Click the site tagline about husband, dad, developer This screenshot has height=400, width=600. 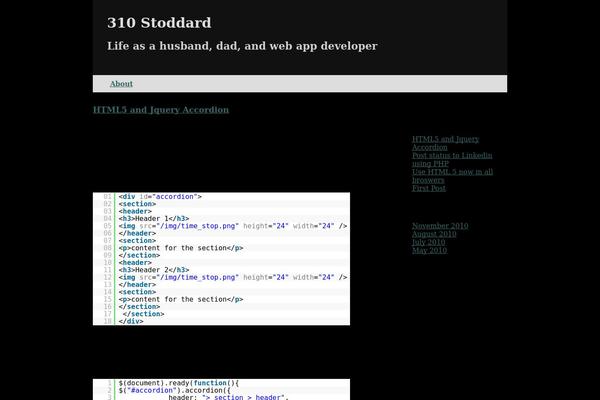tap(242, 46)
